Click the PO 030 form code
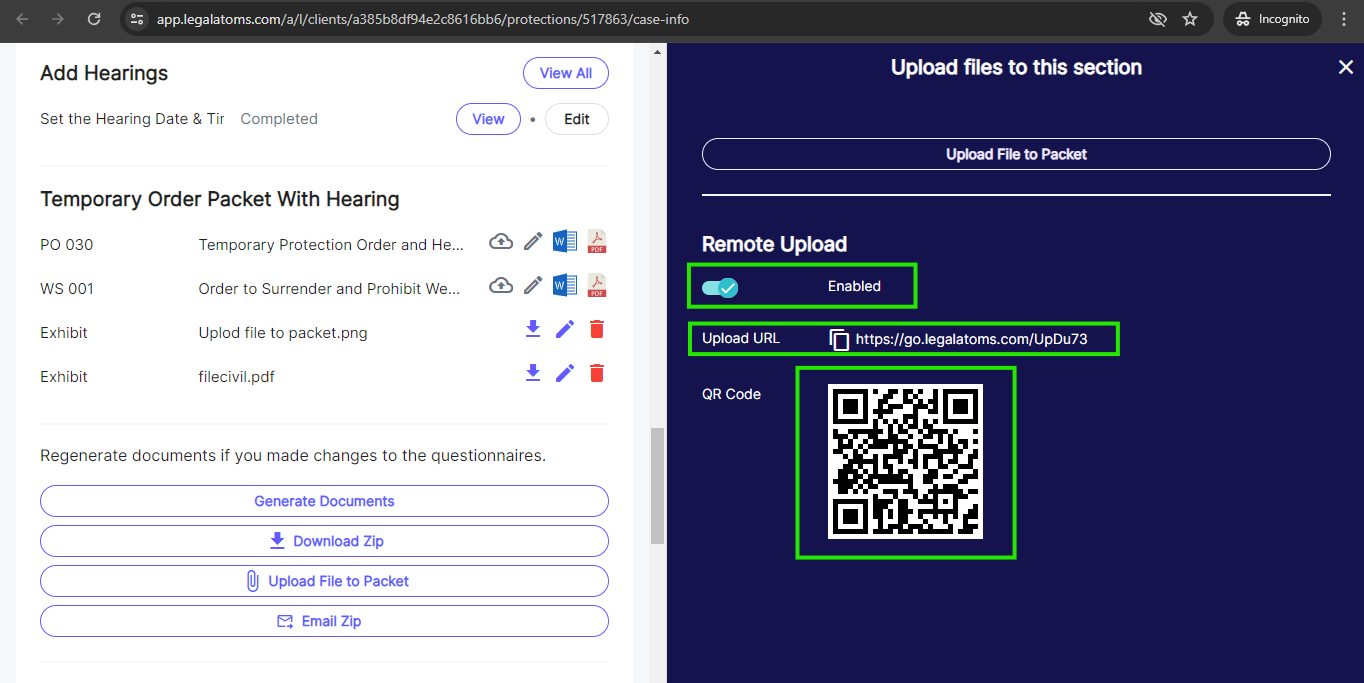 click(x=67, y=245)
